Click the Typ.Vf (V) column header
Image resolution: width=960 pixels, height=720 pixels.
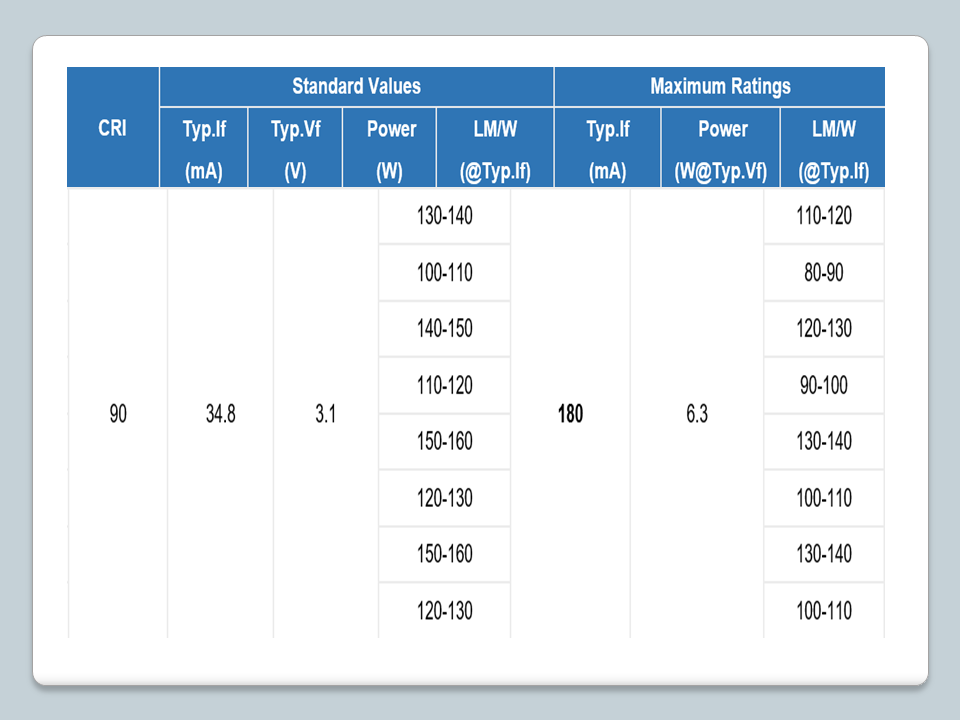click(295, 149)
